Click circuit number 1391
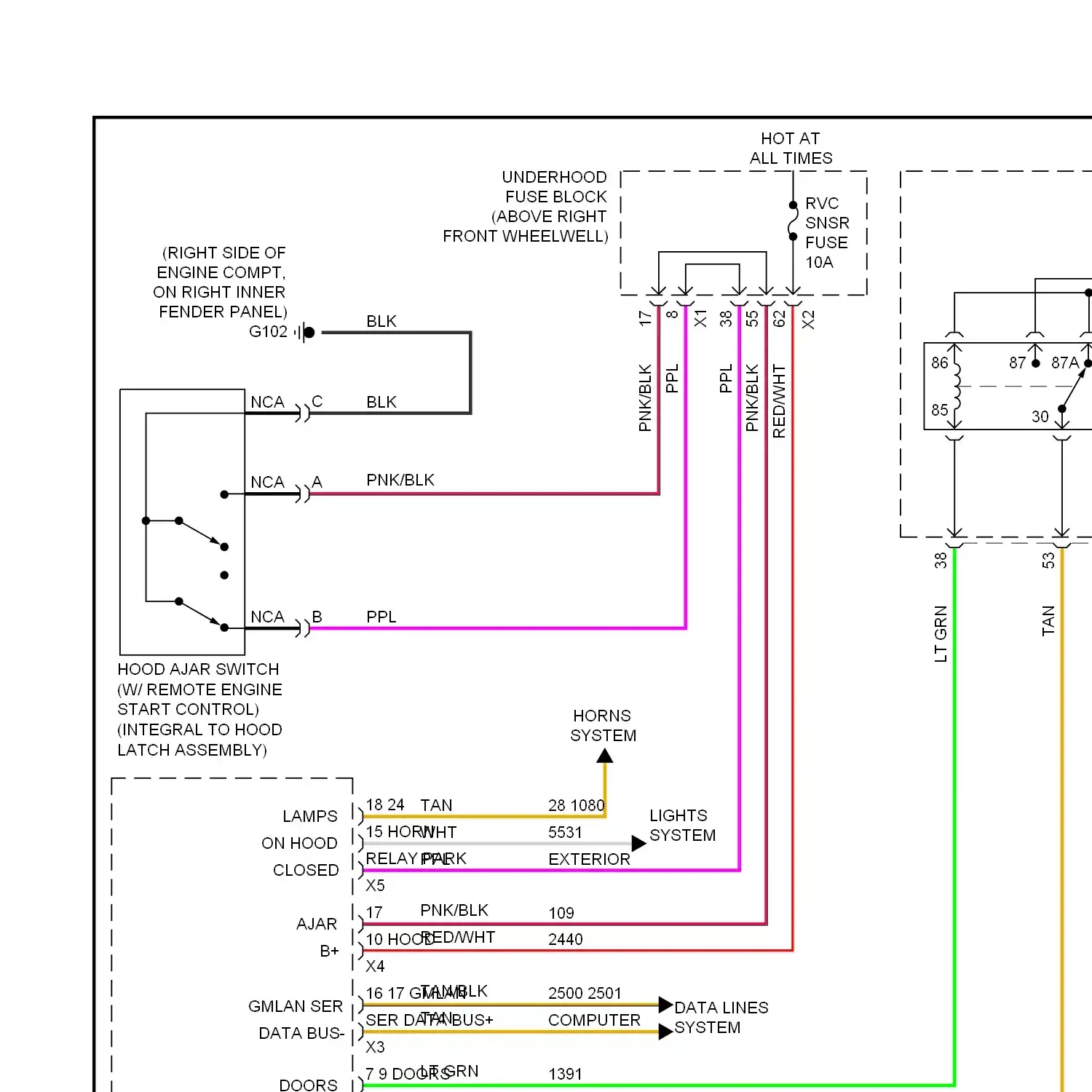Viewport: 1092px width, 1092px height. [566, 1074]
